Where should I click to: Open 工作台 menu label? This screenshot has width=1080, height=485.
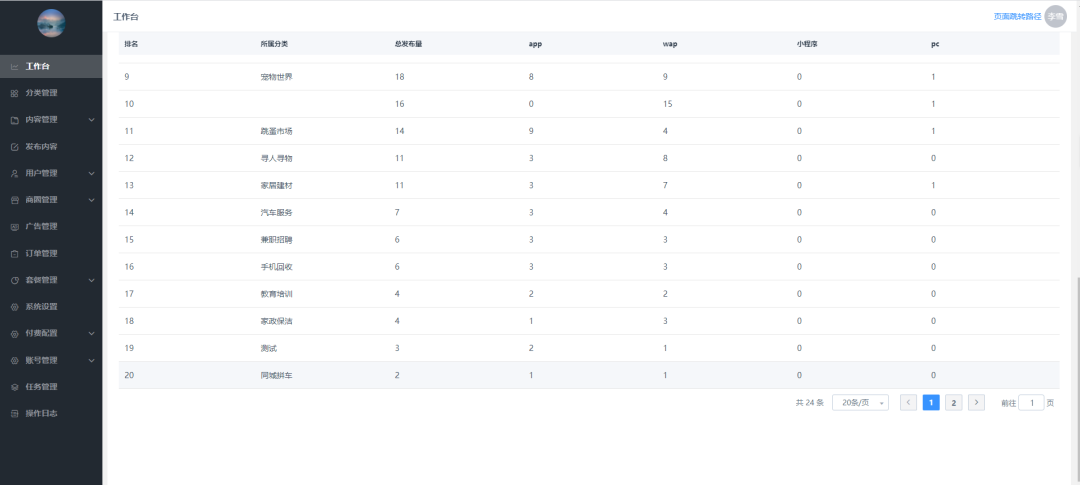(37, 67)
